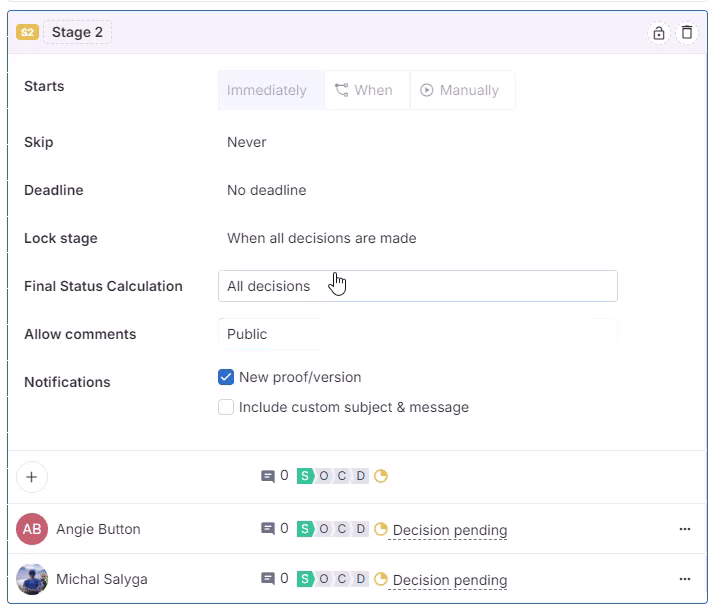Click the plus icon to add reviewer
724x612 pixels.
pyautogui.click(x=32, y=477)
